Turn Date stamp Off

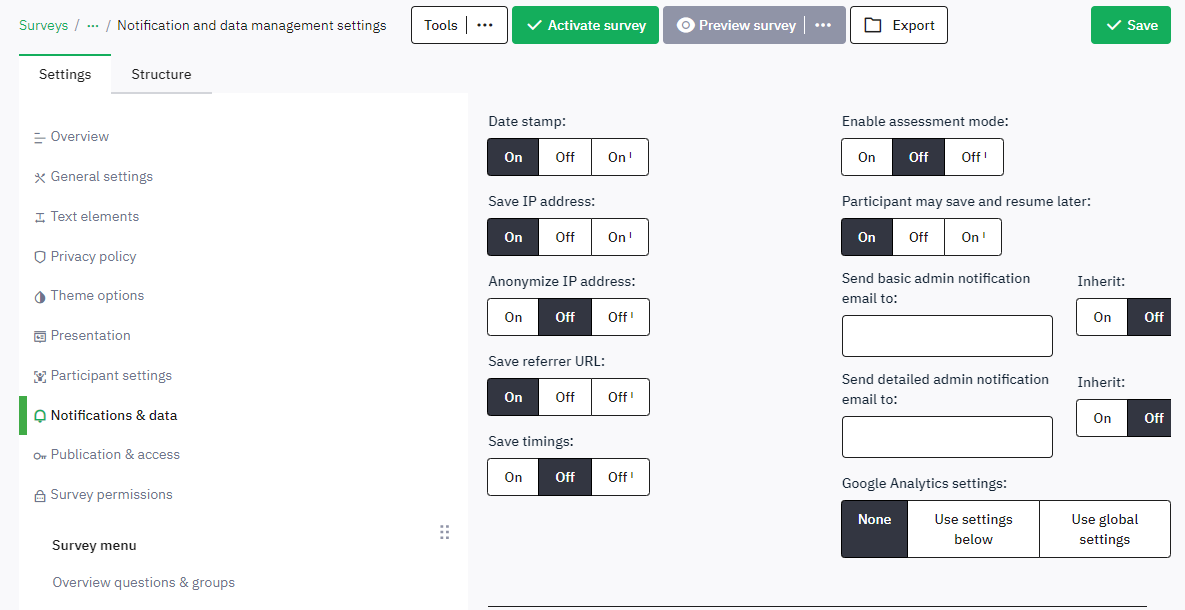(x=565, y=157)
